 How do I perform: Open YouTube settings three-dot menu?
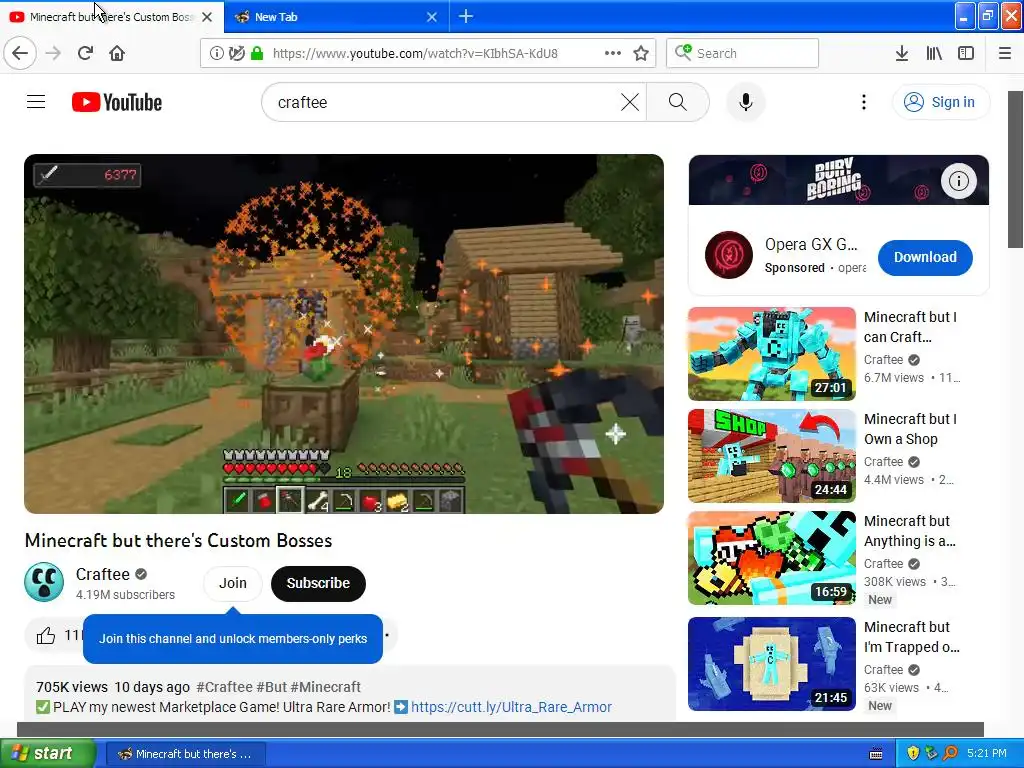pyautogui.click(x=863, y=102)
